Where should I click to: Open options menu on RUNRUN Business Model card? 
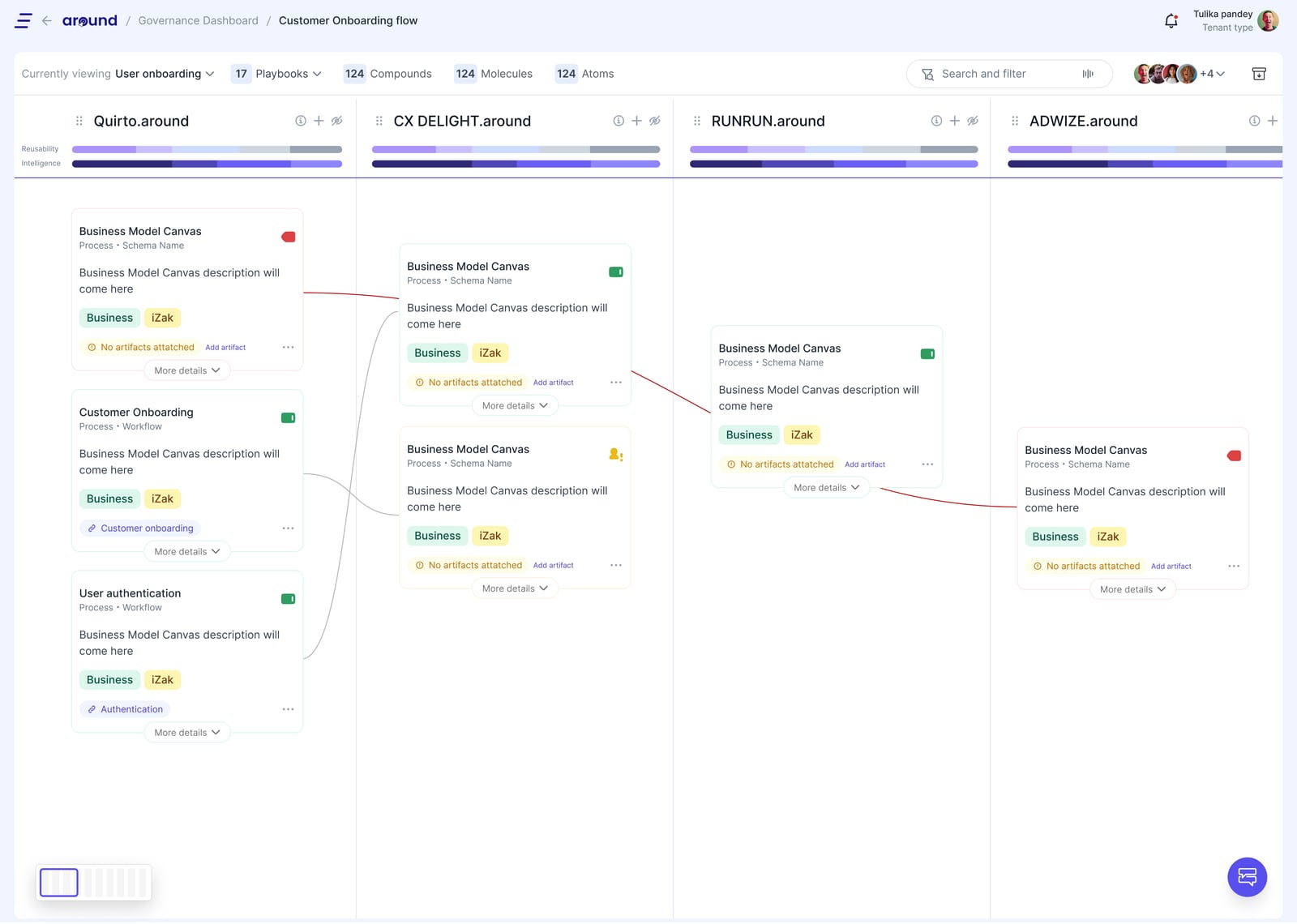[927, 464]
